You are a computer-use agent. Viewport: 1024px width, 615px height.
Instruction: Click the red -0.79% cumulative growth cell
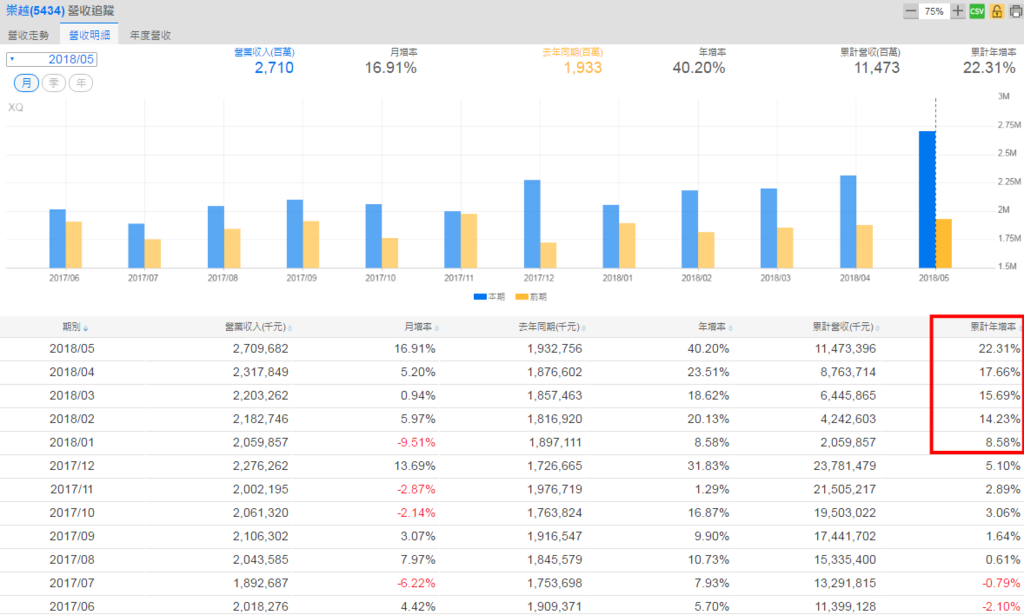[1000, 584]
